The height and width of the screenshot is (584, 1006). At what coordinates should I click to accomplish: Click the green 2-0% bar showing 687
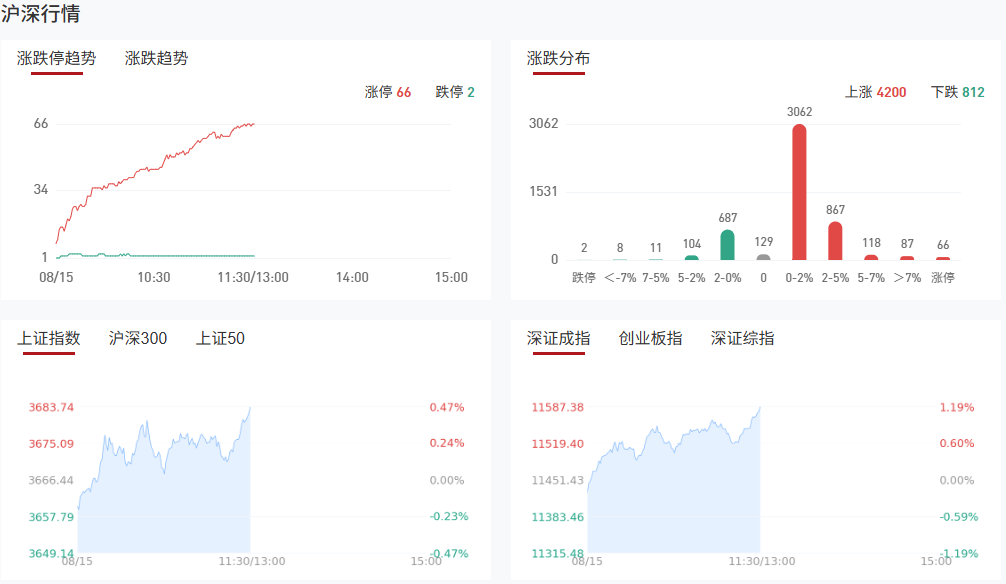(x=727, y=245)
